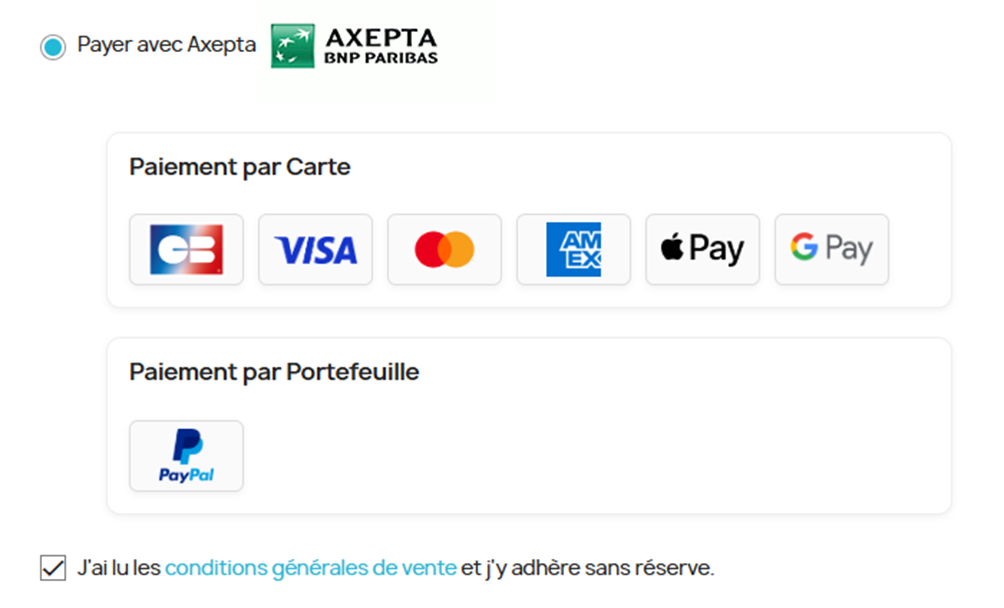1004x608 pixels.
Task: Click the "BNP PARIBAS" text under AXEPTA
Action: tap(381, 58)
